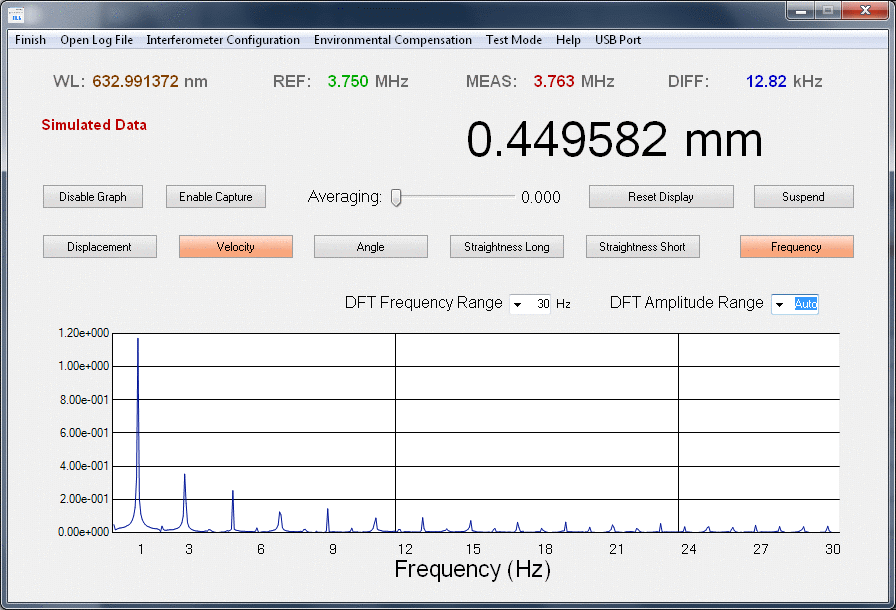Screen dimensions: 896x610
Task: Click the Disable Graph button
Action: pyautogui.click(x=92, y=196)
